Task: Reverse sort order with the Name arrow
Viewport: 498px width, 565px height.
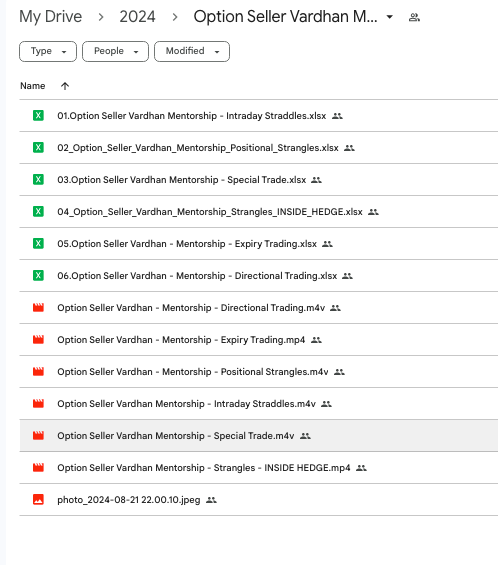Action: tap(65, 86)
